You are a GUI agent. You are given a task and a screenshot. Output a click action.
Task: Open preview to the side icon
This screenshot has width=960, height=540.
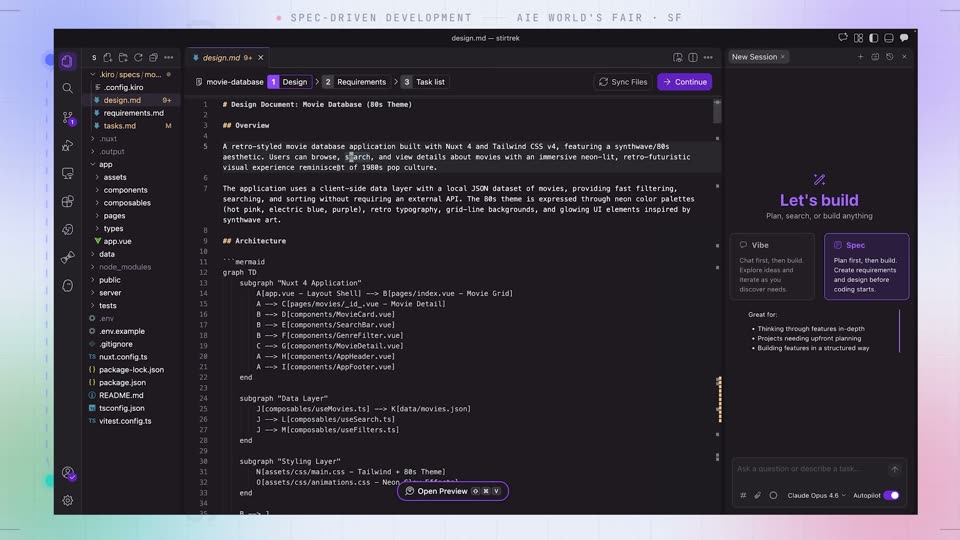click(677, 58)
